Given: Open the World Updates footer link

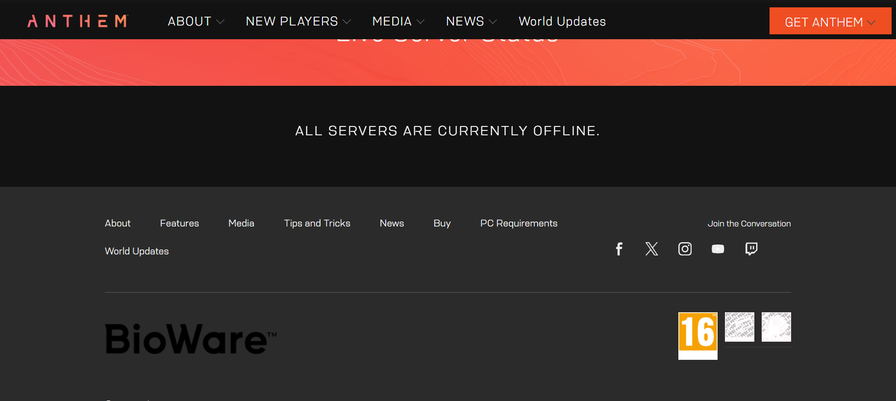Looking at the screenshot, I should click(137, 251).
